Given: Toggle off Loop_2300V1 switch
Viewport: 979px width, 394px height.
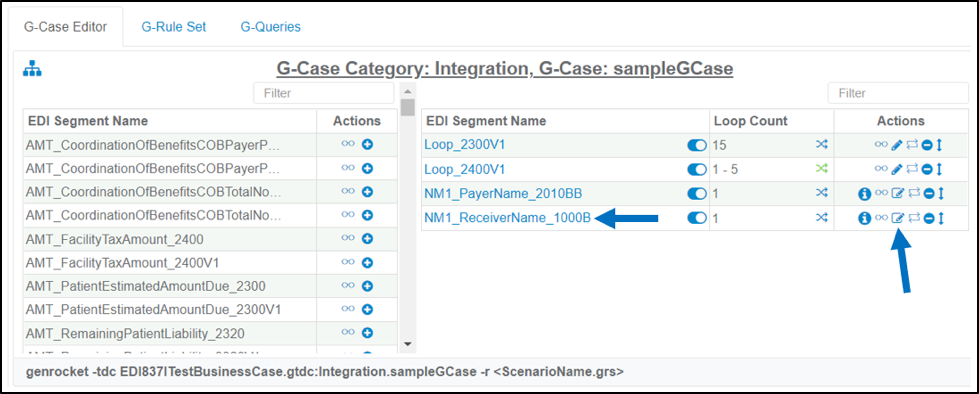Looking at the screenshot, I should coord(696,145).
